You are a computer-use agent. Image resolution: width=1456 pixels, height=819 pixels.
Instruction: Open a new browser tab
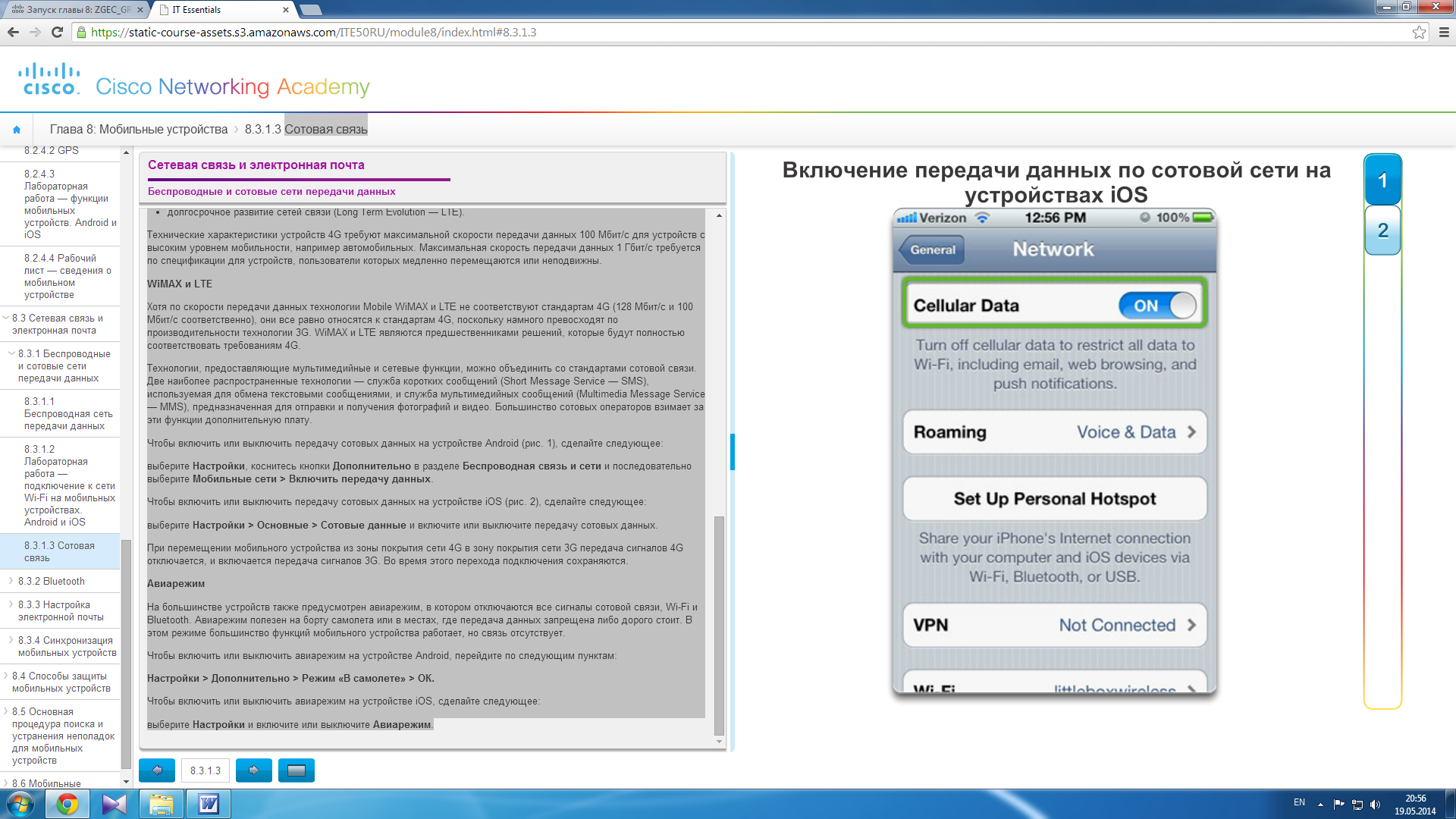311,10
